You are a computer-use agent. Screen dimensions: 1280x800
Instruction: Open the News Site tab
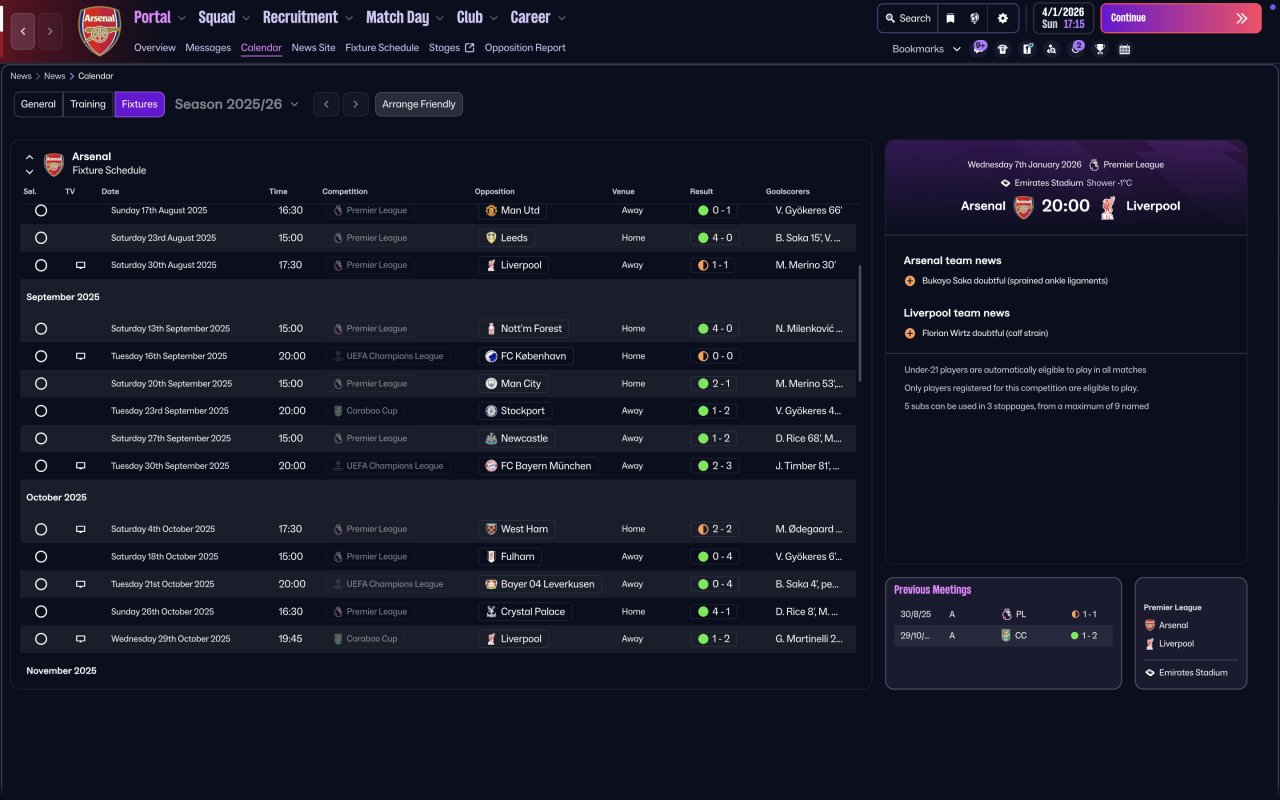pos(314,47)
